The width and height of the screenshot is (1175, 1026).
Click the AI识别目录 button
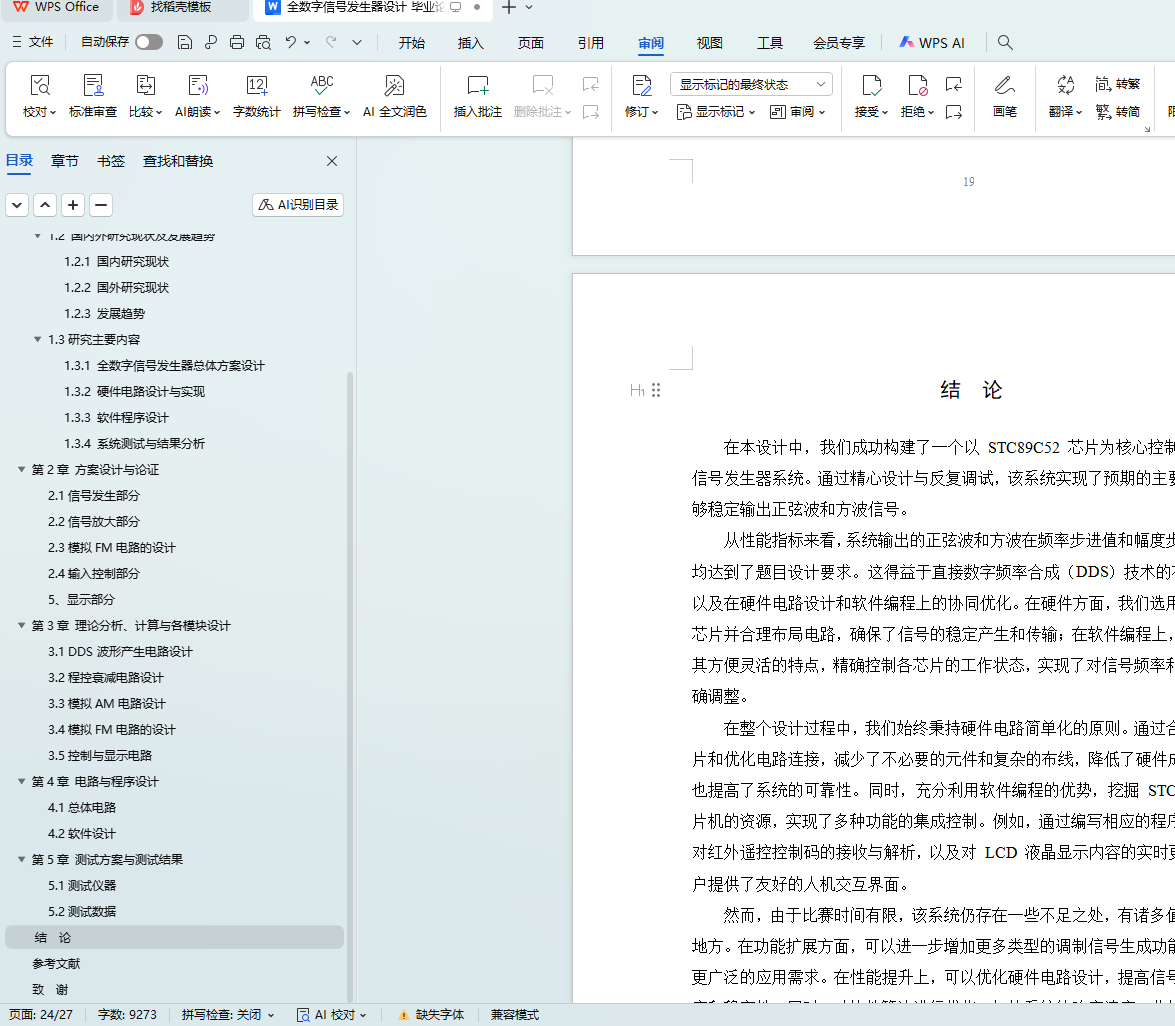point(299,205)
